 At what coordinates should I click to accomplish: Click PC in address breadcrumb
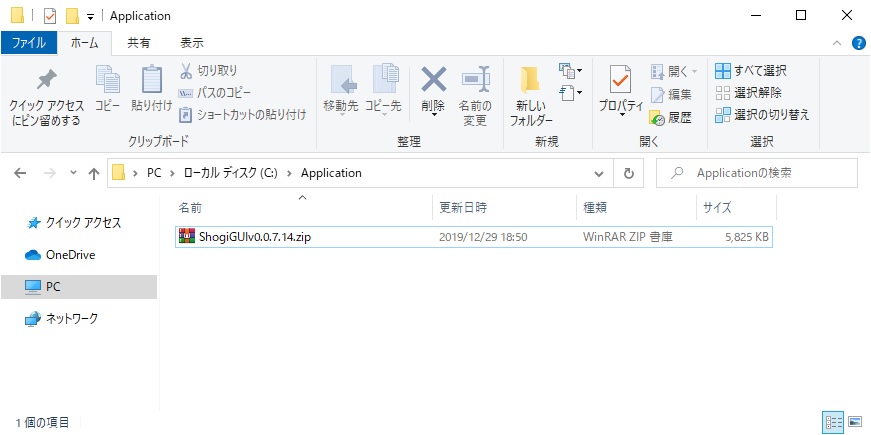154,173
